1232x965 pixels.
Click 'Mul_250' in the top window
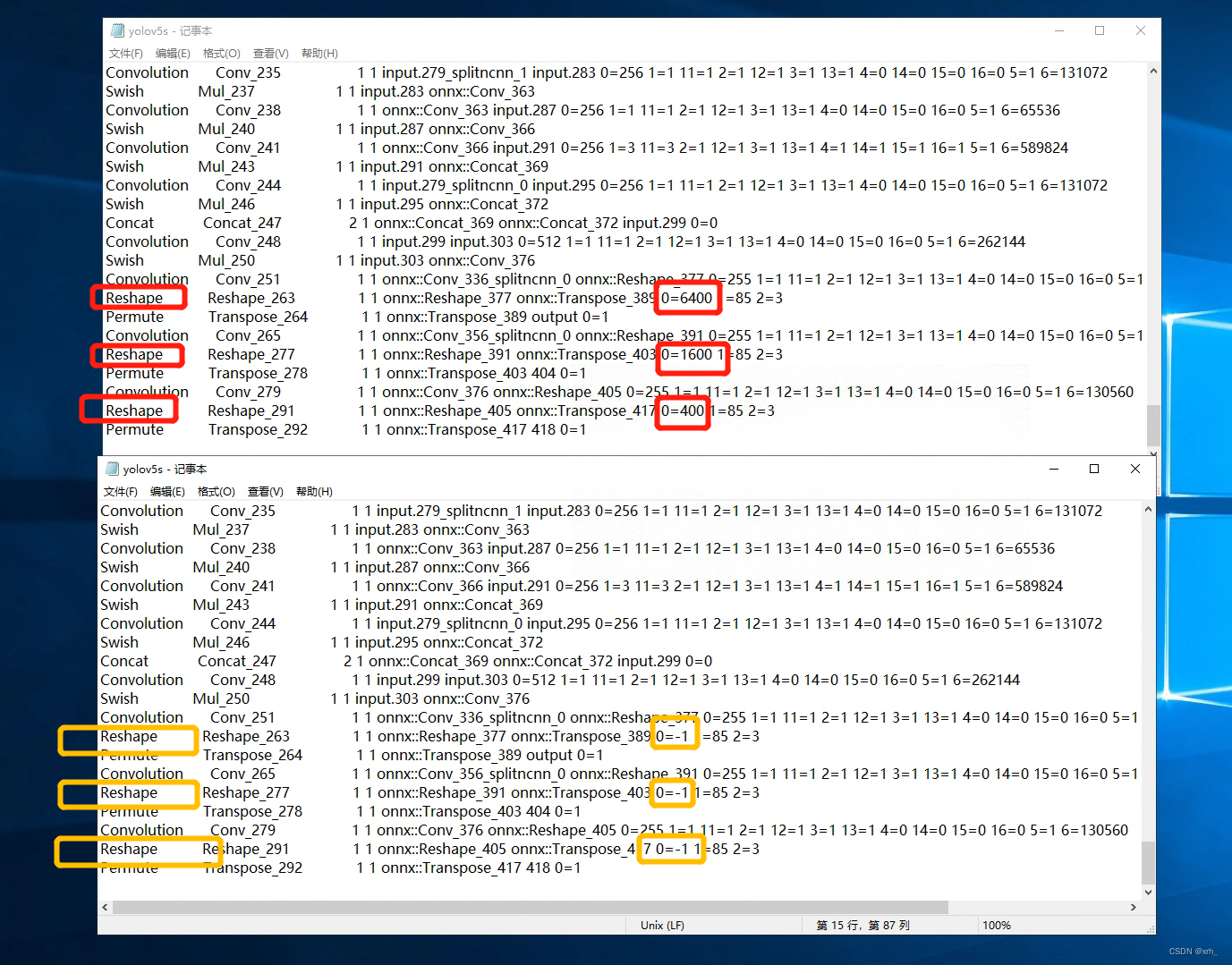click(x=226, y=260)
